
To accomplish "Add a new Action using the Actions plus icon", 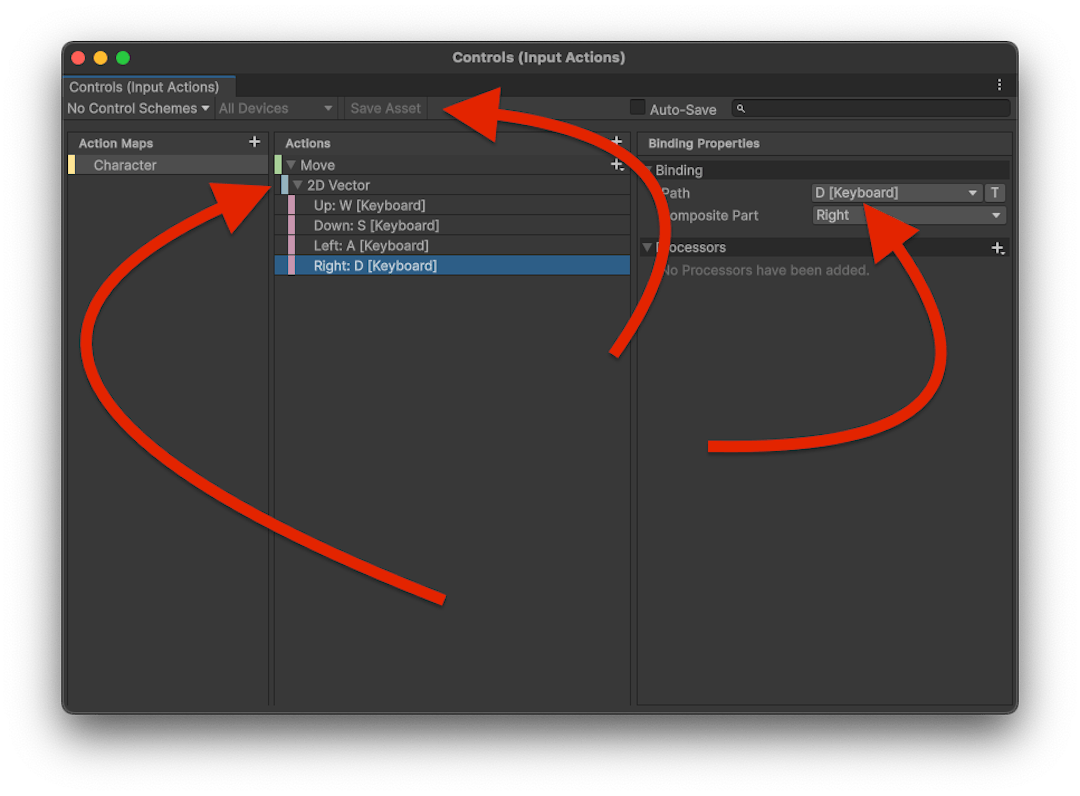I will (616, 141).
